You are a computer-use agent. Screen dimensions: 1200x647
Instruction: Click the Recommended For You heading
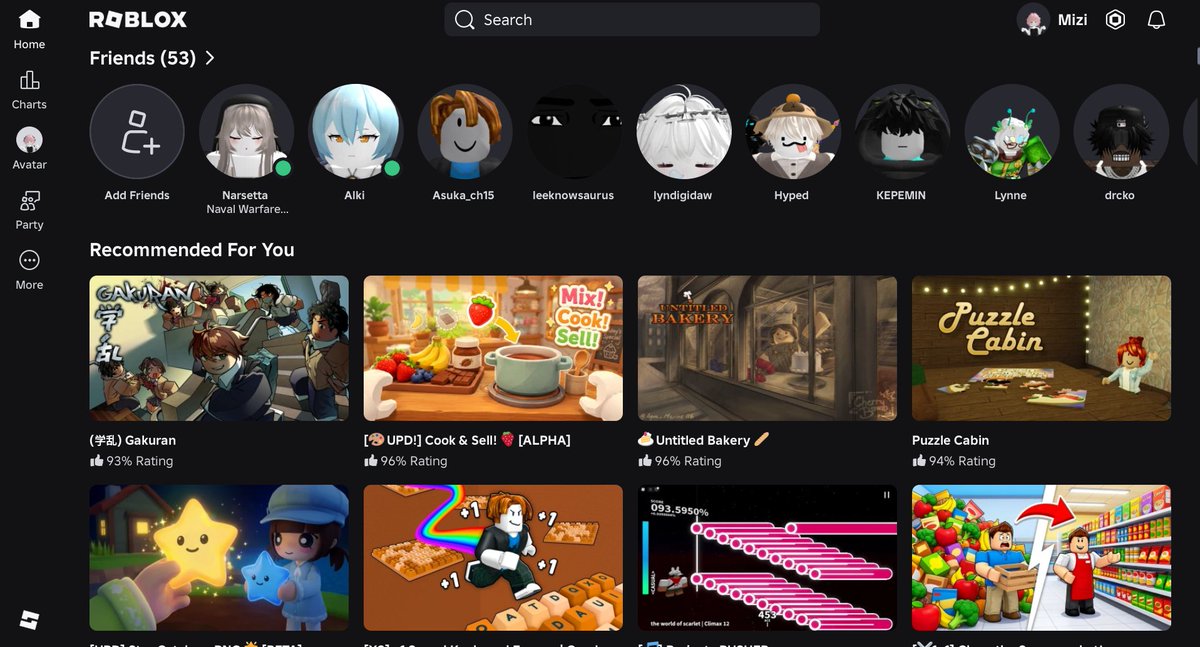coord(192,250)
